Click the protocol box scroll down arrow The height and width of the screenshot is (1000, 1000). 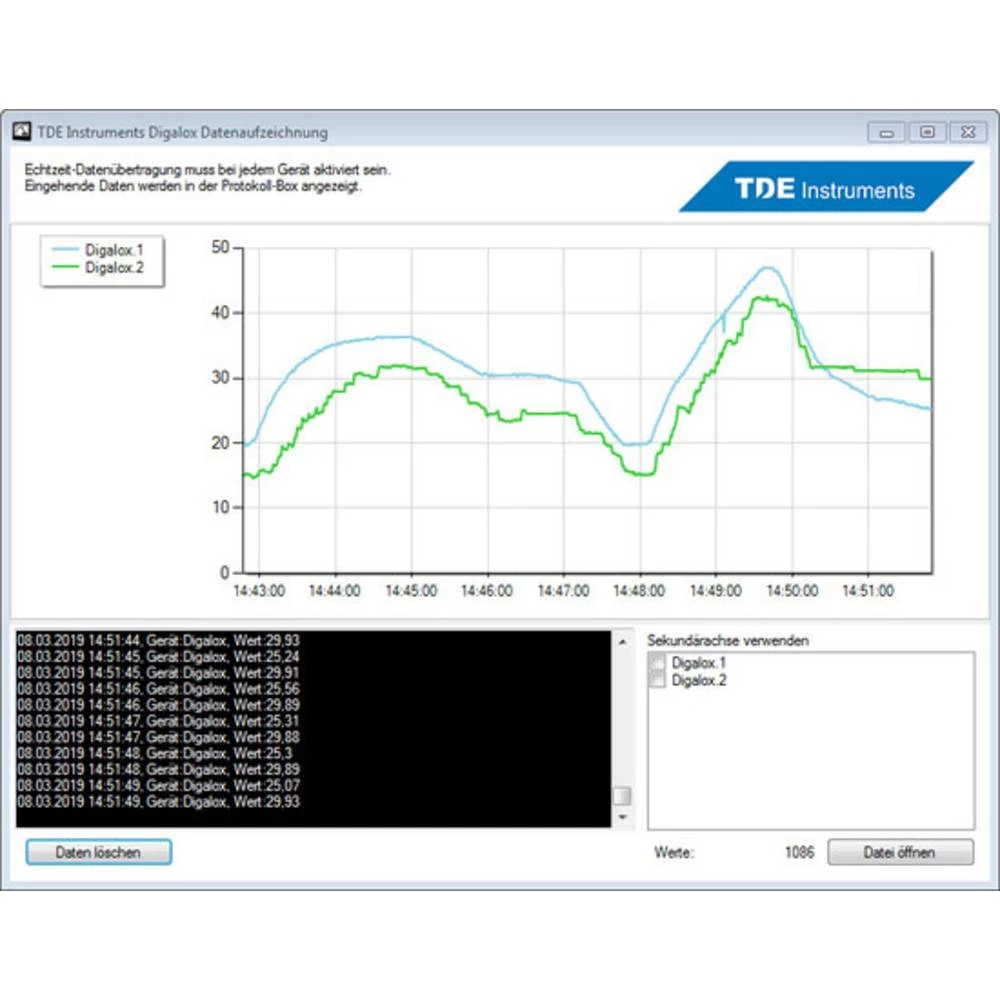pos(623,817)
